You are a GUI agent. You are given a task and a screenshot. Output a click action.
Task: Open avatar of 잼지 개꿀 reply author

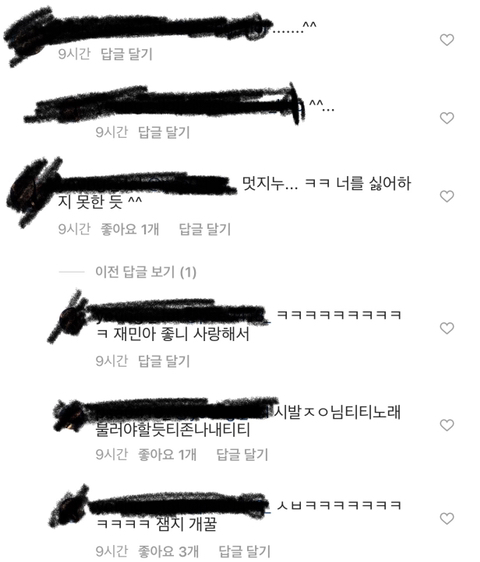click(72, 508)
